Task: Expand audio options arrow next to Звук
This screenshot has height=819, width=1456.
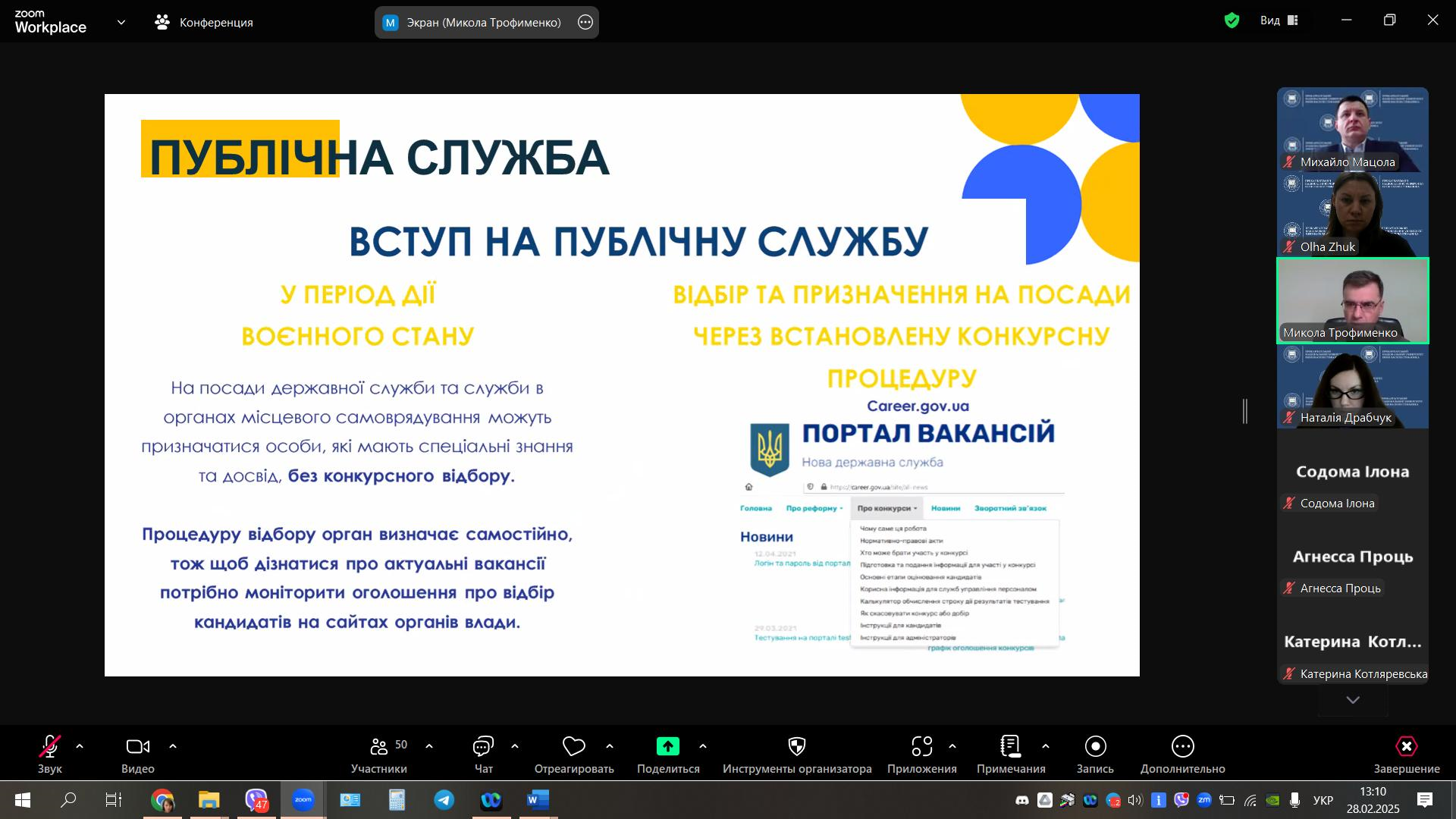Action: click(80, 747)
